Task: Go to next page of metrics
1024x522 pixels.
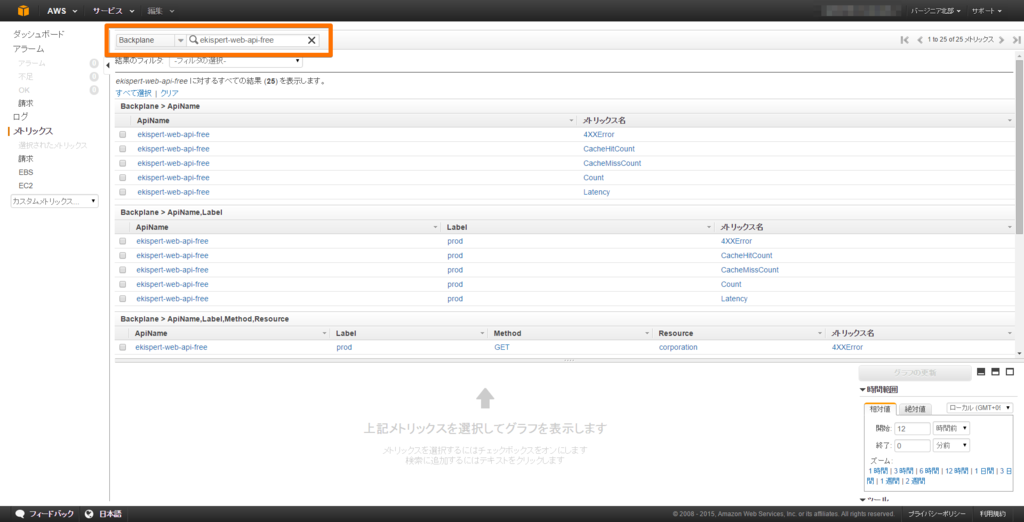Action: click(x=1002, y=40)
